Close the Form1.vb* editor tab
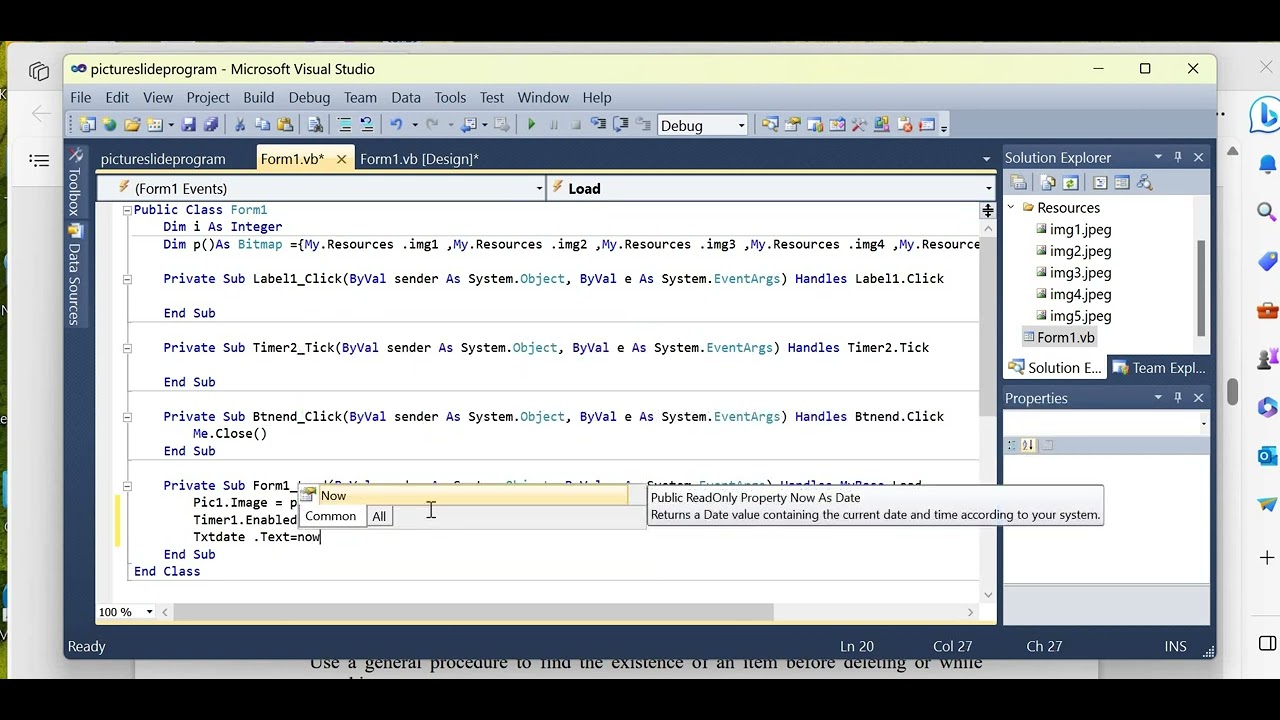Screen dimensions: 1280x720 (341, 159)
